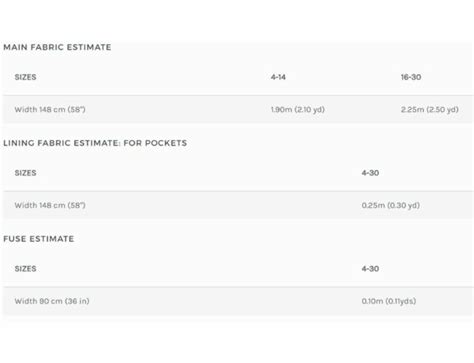Select the 4-14 size column header
This screenshot has height=363, width=474.
(278, 77)
